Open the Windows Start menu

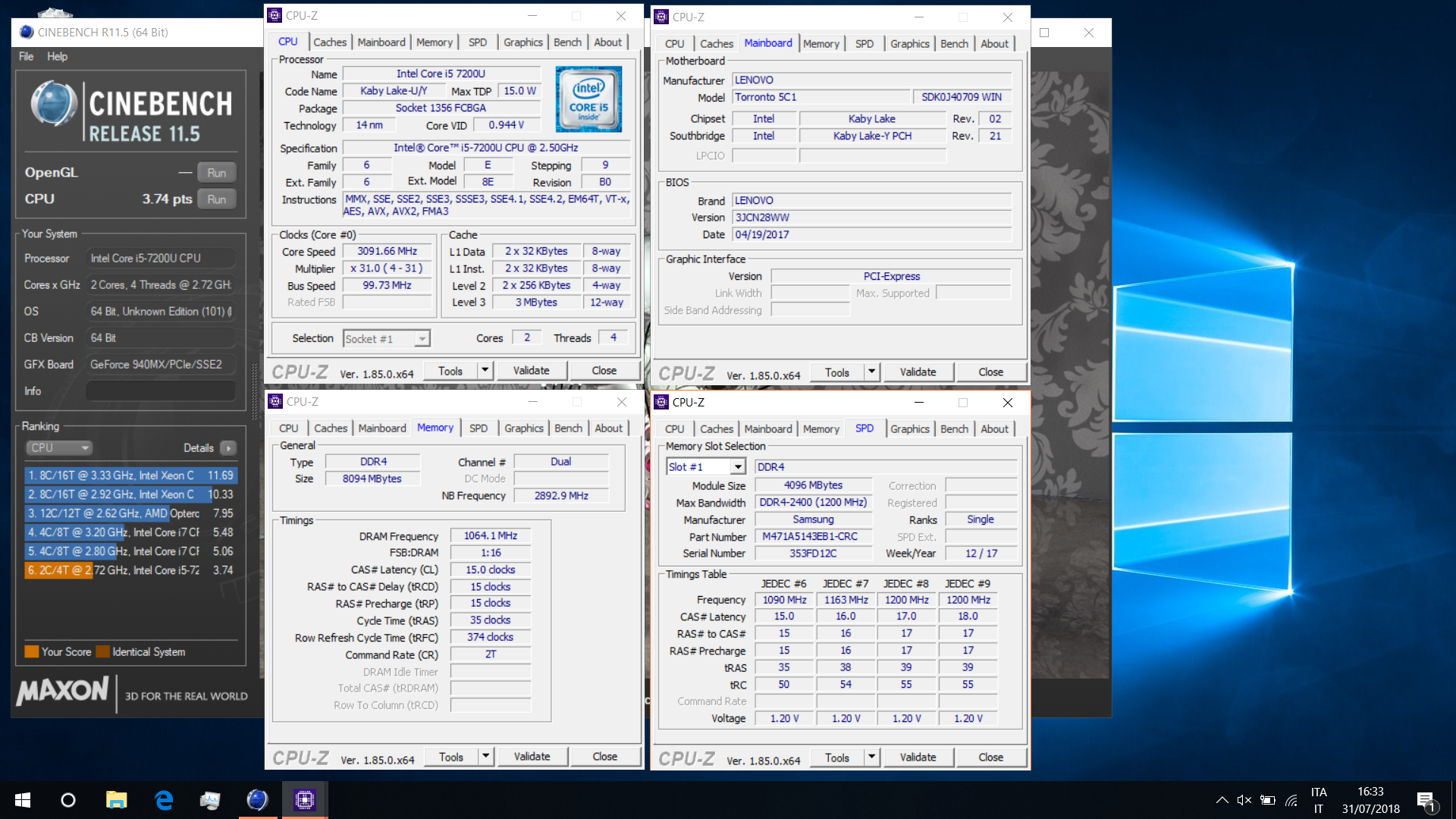point(23,800)
